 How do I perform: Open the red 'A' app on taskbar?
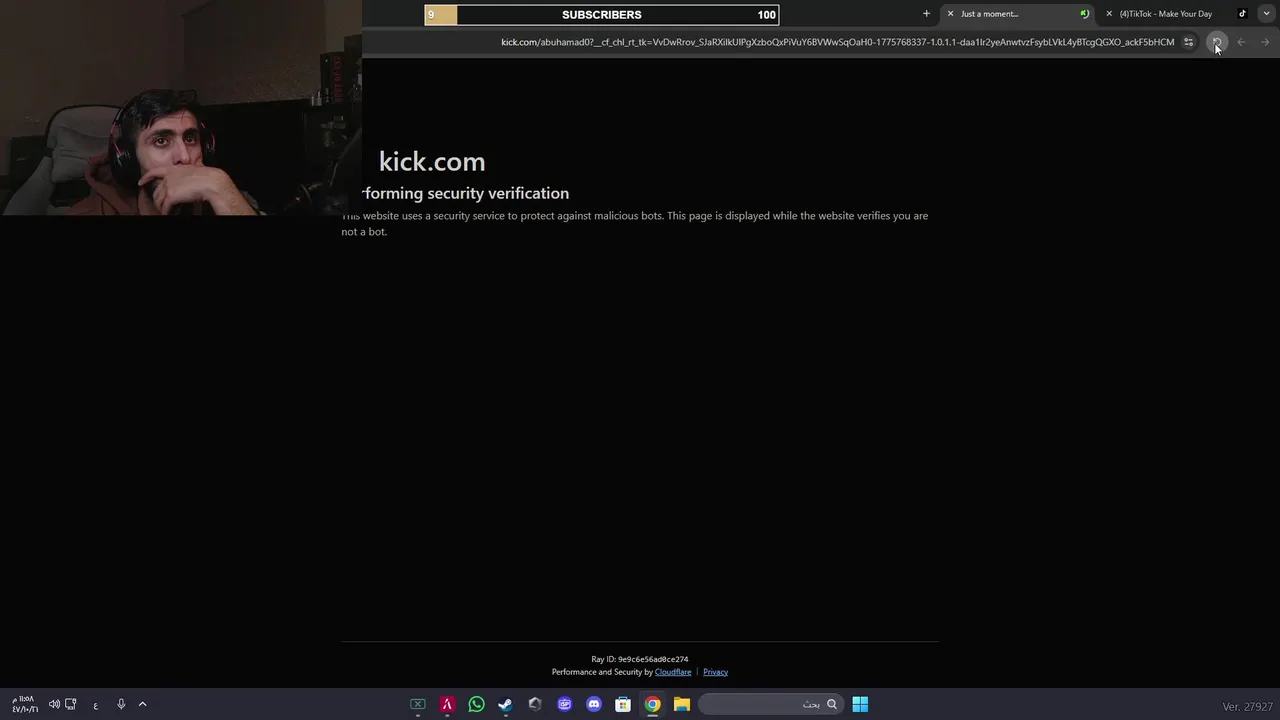[447, 704]
